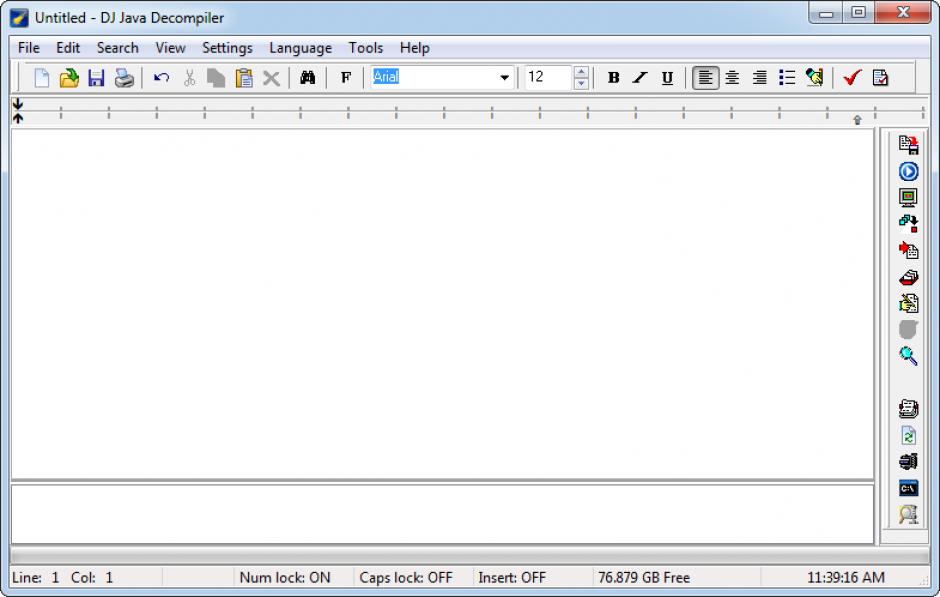This screenshot has width=940, height=597.
Task: Click the font size field showing 12
Action: coord(548,78)
